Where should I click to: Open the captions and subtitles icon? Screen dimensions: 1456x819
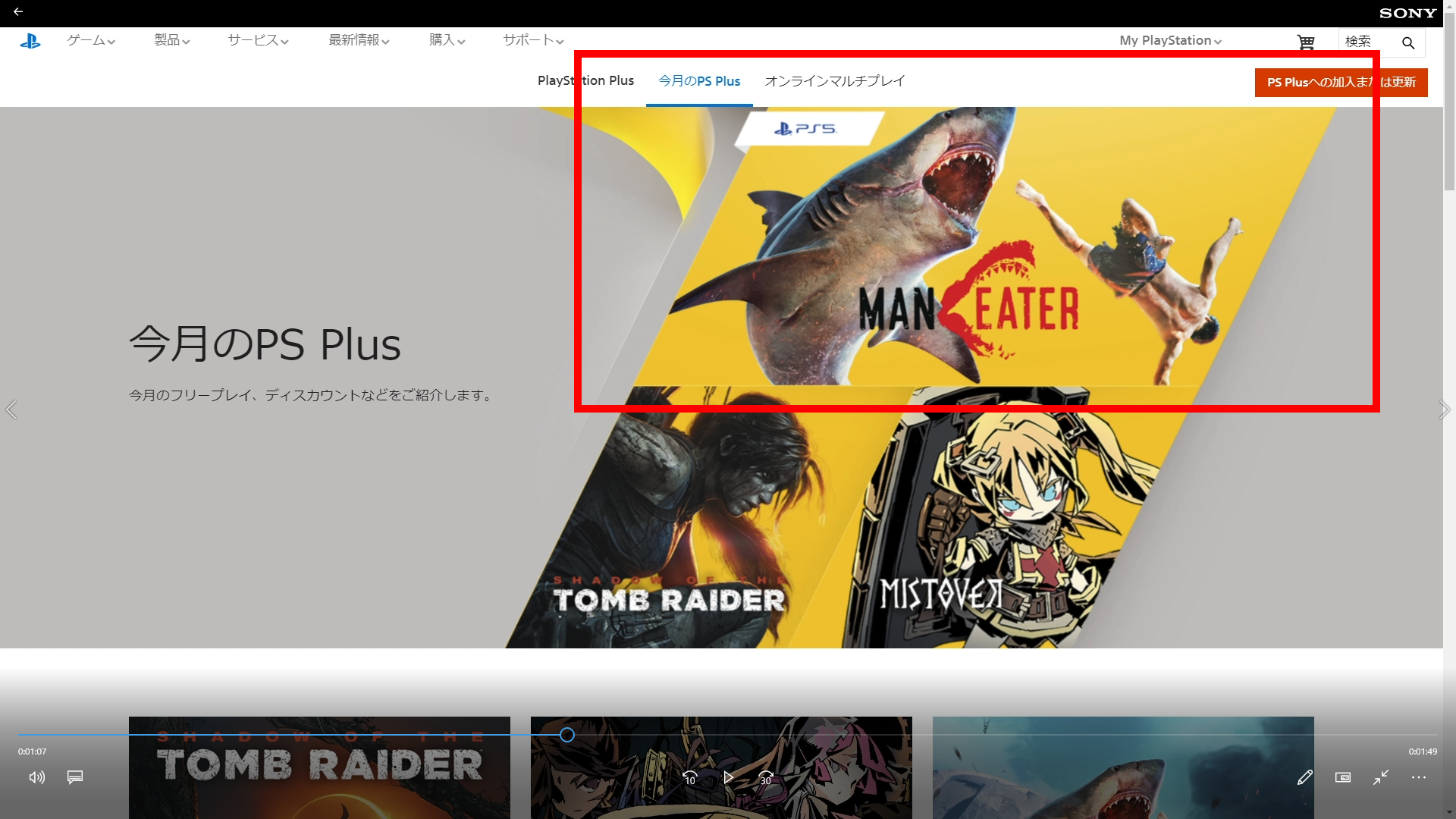(75, 777)
